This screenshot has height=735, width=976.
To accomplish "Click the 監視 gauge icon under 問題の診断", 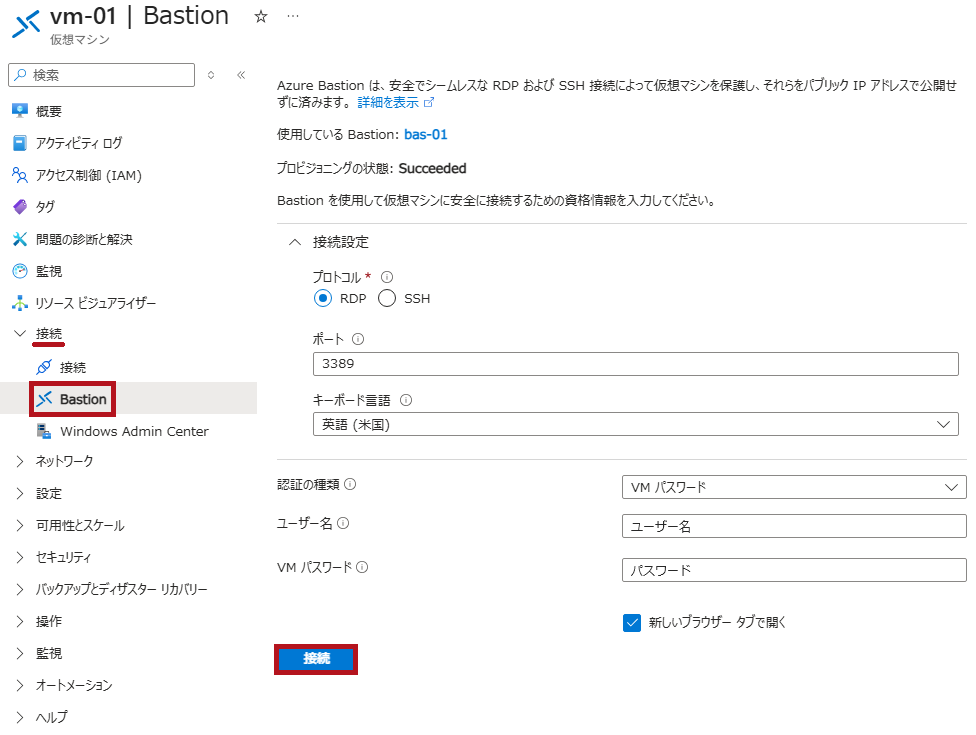I will click(20, 271).
